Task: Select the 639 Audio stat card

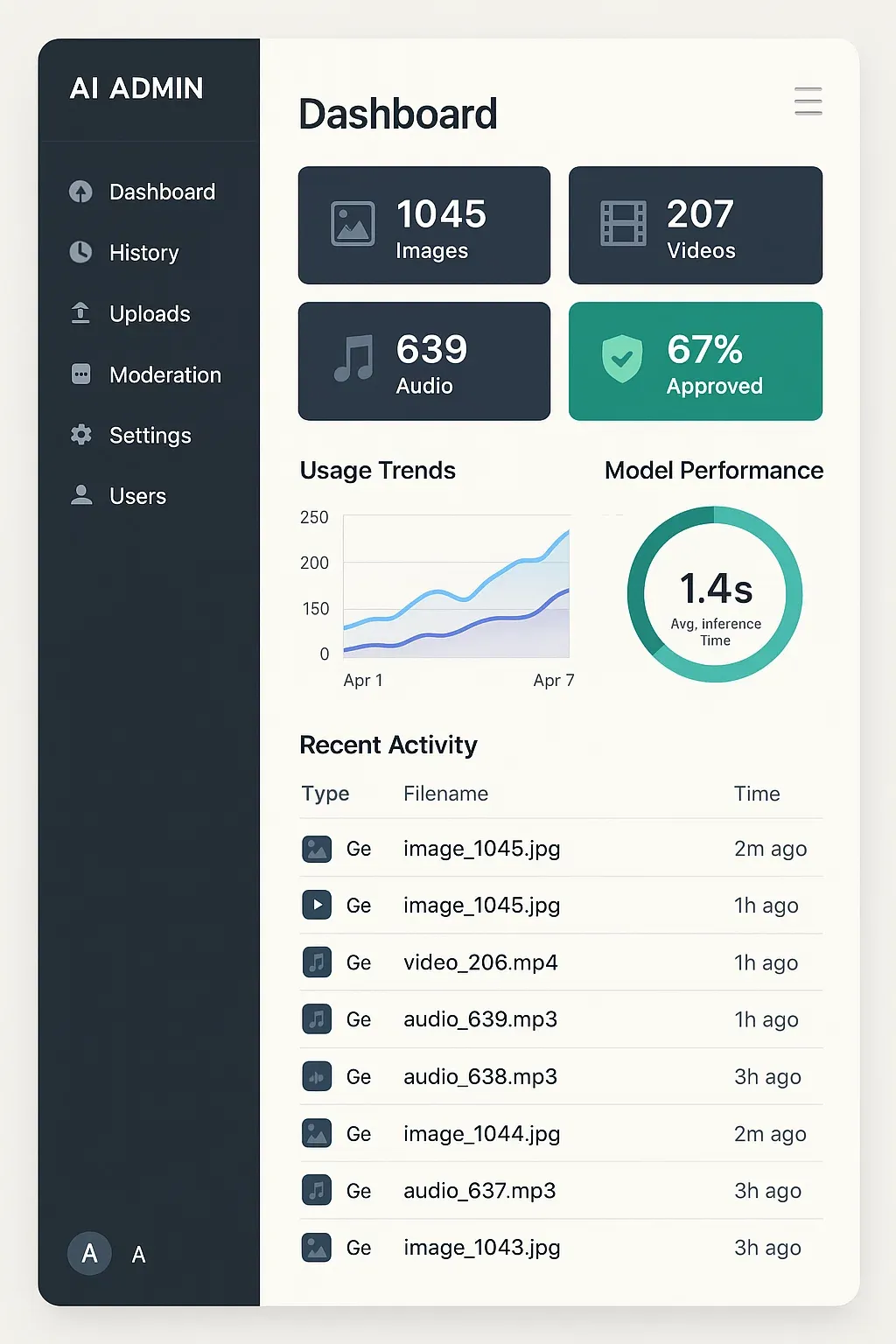Action: pos(424,361)
